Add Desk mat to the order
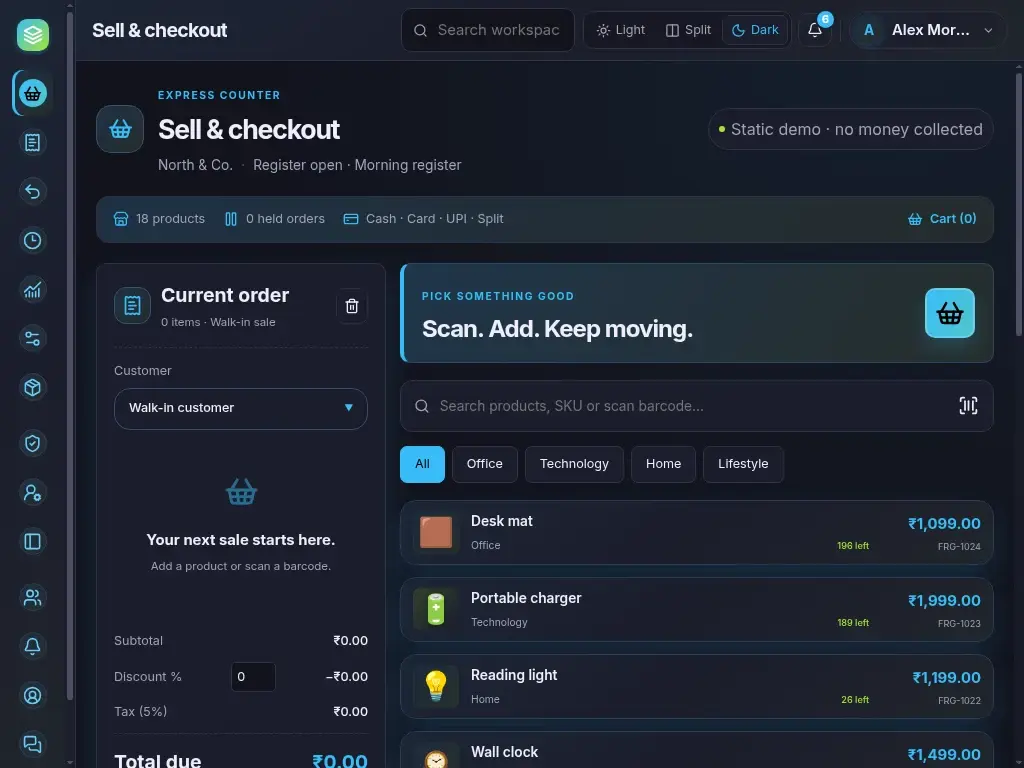The height and width of the screenshot is (768, 1024). tap(697, 532)
